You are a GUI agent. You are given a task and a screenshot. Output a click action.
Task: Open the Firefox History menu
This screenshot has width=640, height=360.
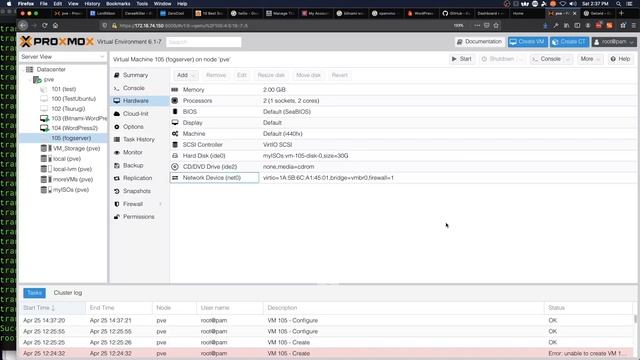point(92,4)
